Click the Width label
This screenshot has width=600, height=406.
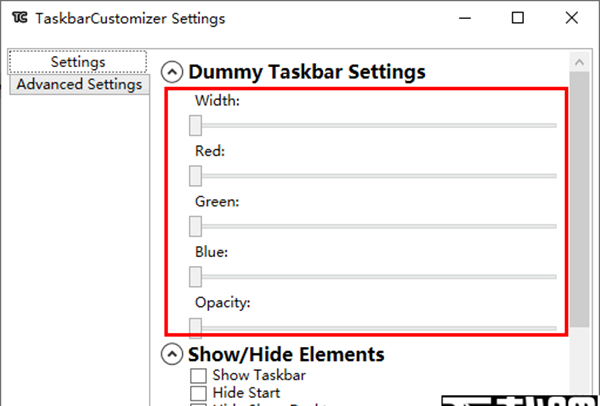pos(217,101)
